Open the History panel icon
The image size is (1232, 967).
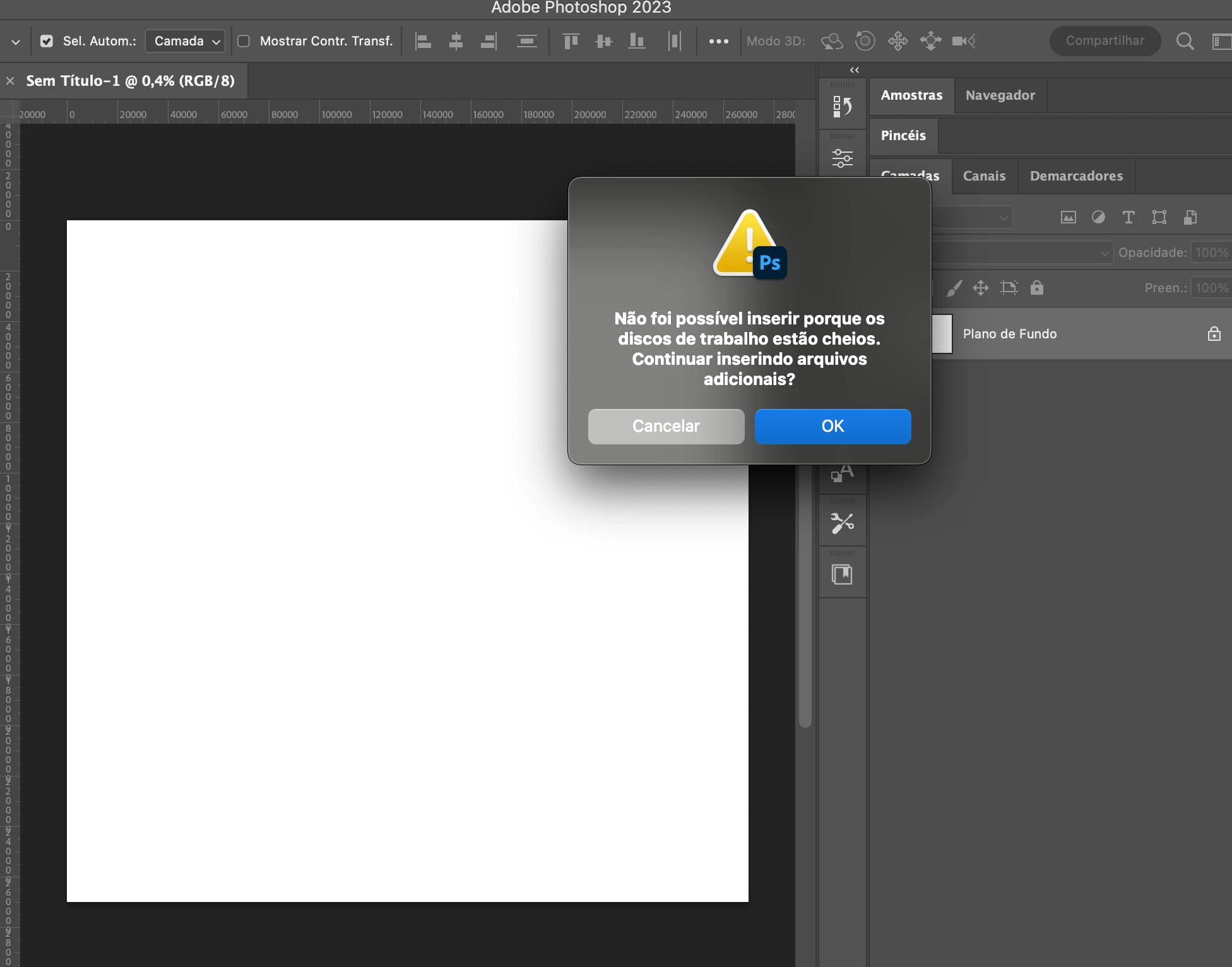point(842,107)
